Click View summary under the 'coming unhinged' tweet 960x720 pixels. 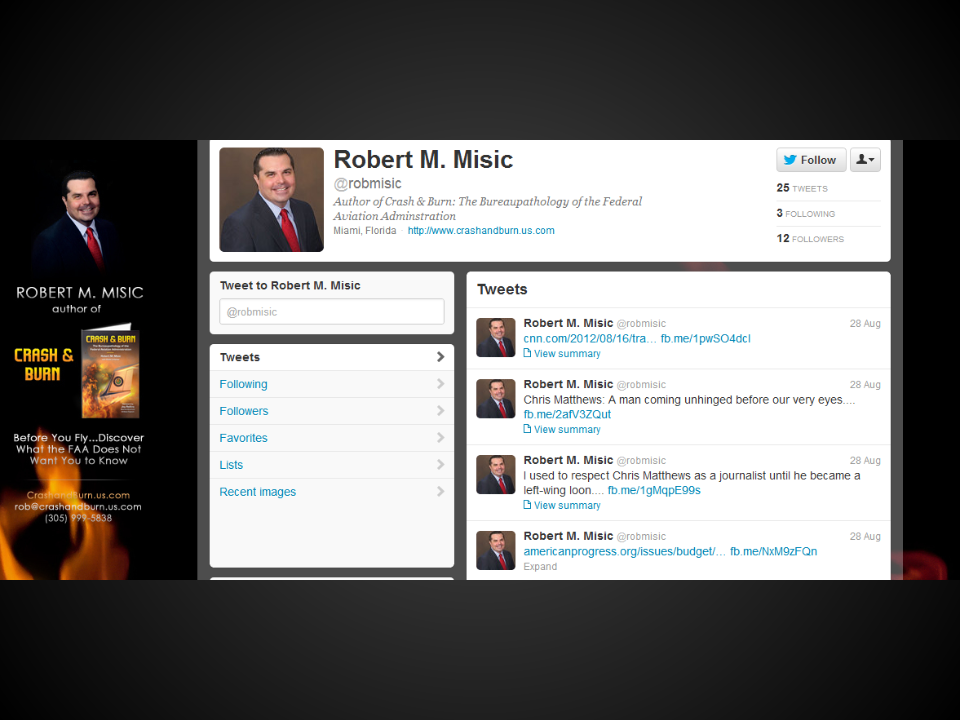pyautogui.click(x=567, y=429)
